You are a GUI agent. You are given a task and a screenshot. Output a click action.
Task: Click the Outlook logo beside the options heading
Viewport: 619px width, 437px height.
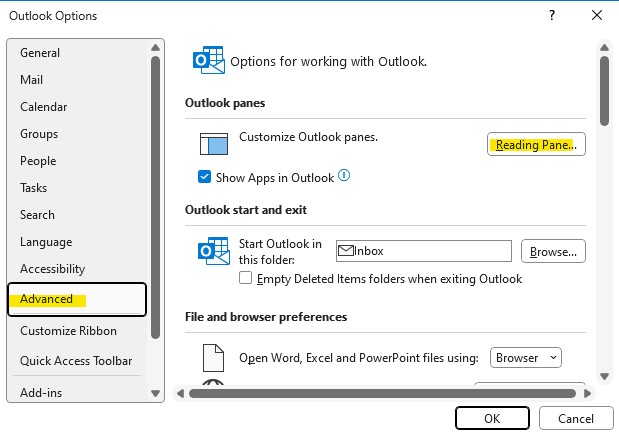coord(209,60)
